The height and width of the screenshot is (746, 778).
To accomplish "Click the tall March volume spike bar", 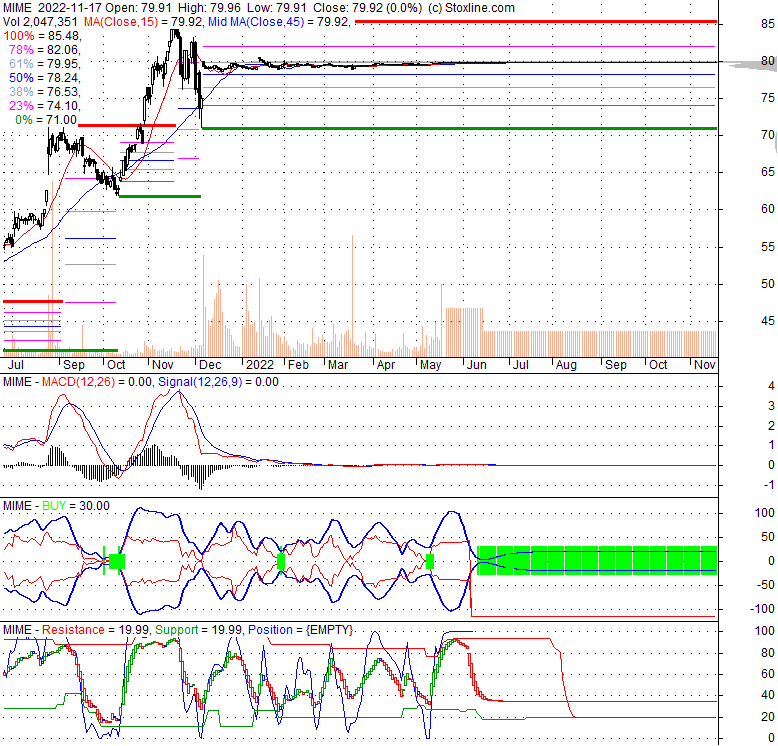I will point(353,296).
